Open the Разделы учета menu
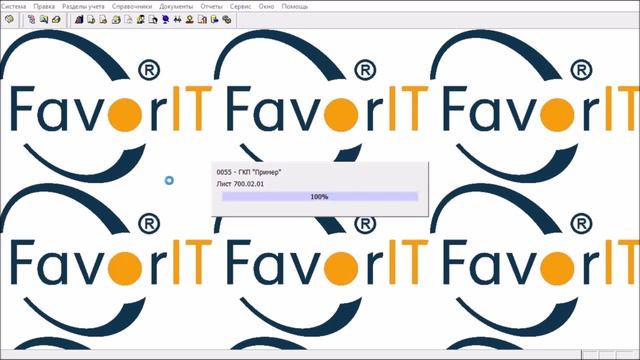Viewport: 640px width, 360px height. click(83, 7)
